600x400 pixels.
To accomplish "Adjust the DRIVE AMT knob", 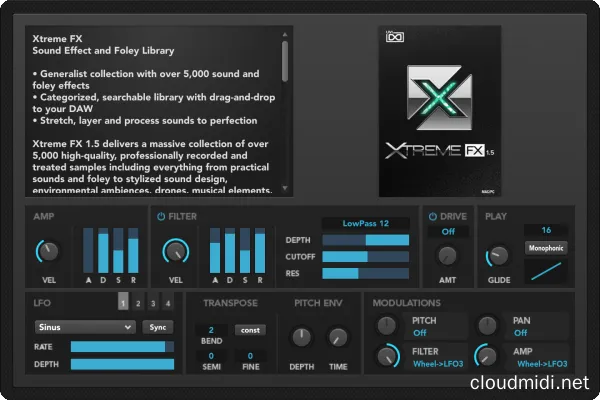I will click(447, 256).
